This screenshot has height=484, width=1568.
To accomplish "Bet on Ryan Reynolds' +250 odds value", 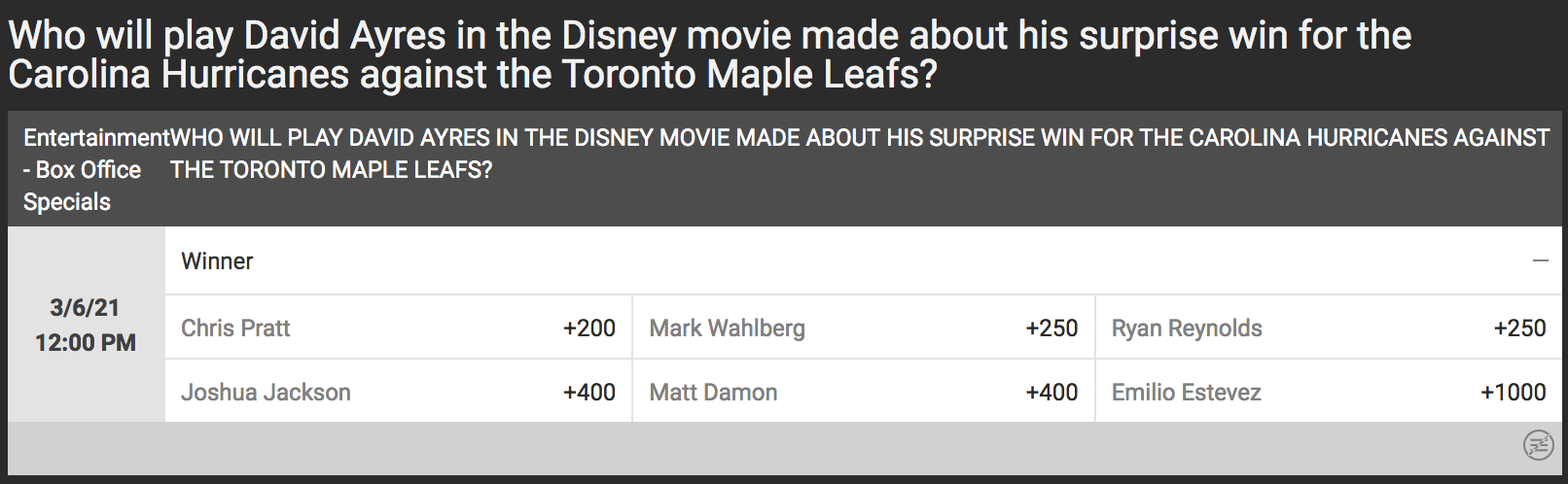I will tap(1519, 328).
